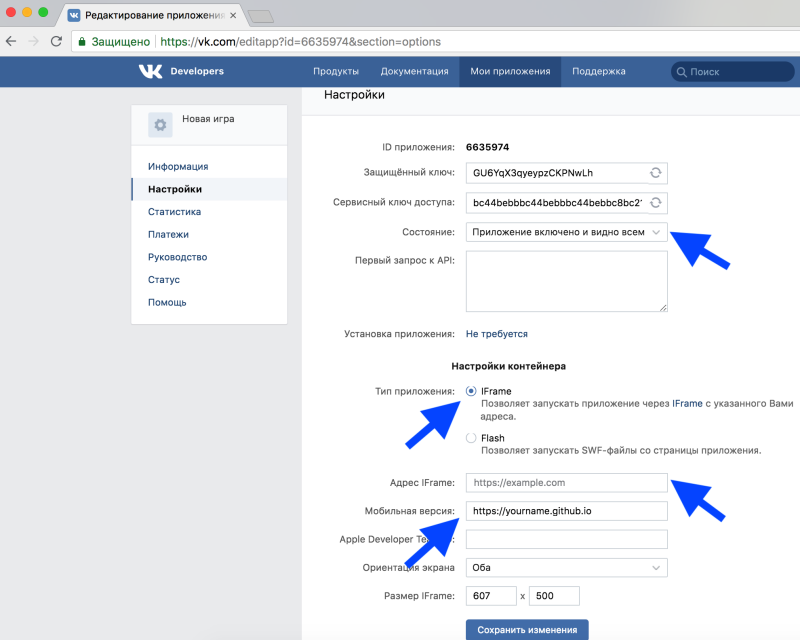Reload the page with the refresh button
800x640 pixels.
click(x=56, y=41)
